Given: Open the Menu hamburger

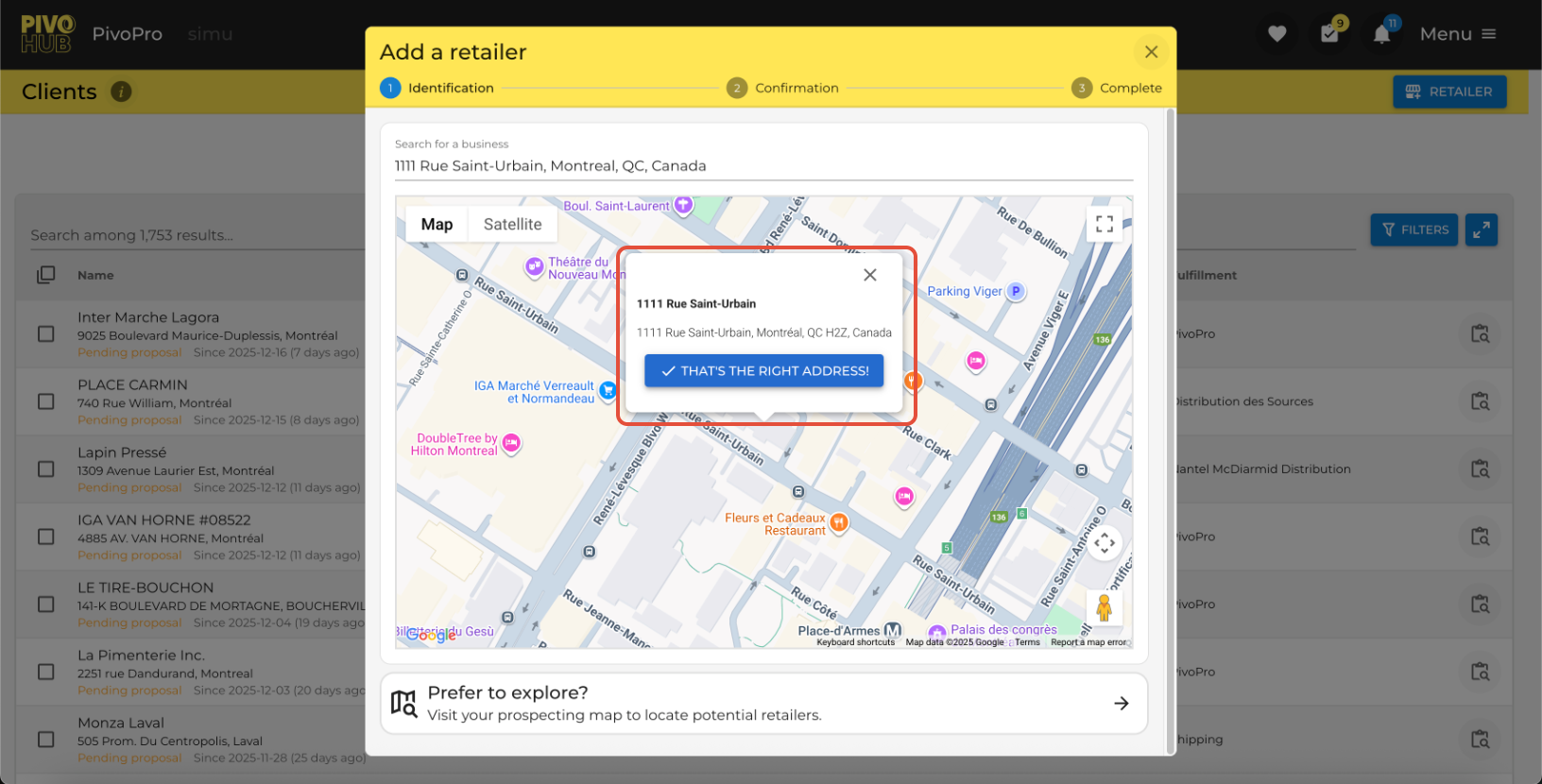Looking at the screenshot, I should point(1458,34).
